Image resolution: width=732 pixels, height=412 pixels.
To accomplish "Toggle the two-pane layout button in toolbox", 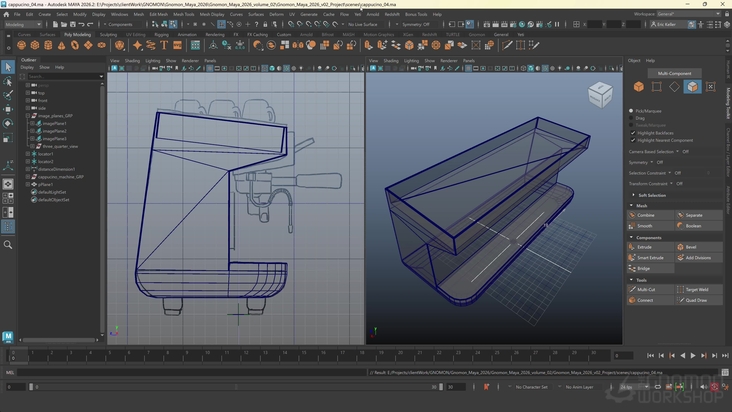I will [8, 213].
